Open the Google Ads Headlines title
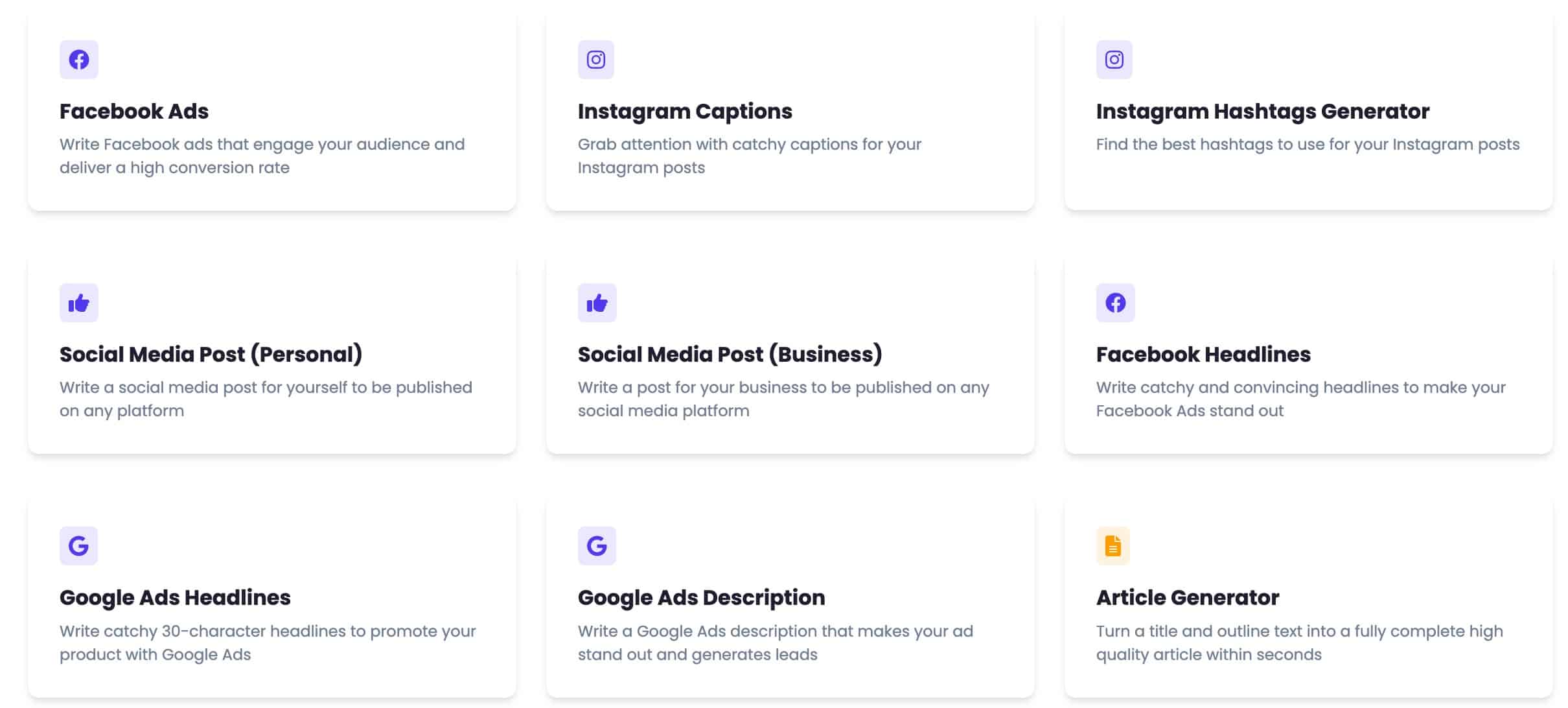 pyautogui.click(x=175, y=598)
